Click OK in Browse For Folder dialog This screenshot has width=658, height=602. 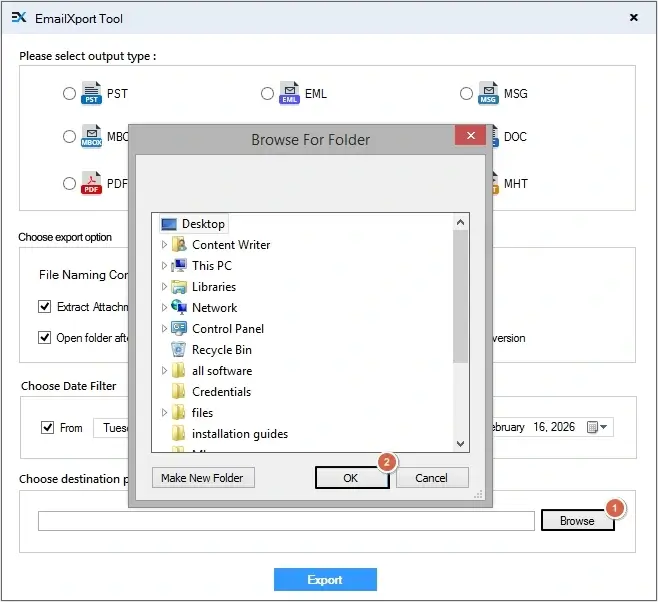[352, 478]
